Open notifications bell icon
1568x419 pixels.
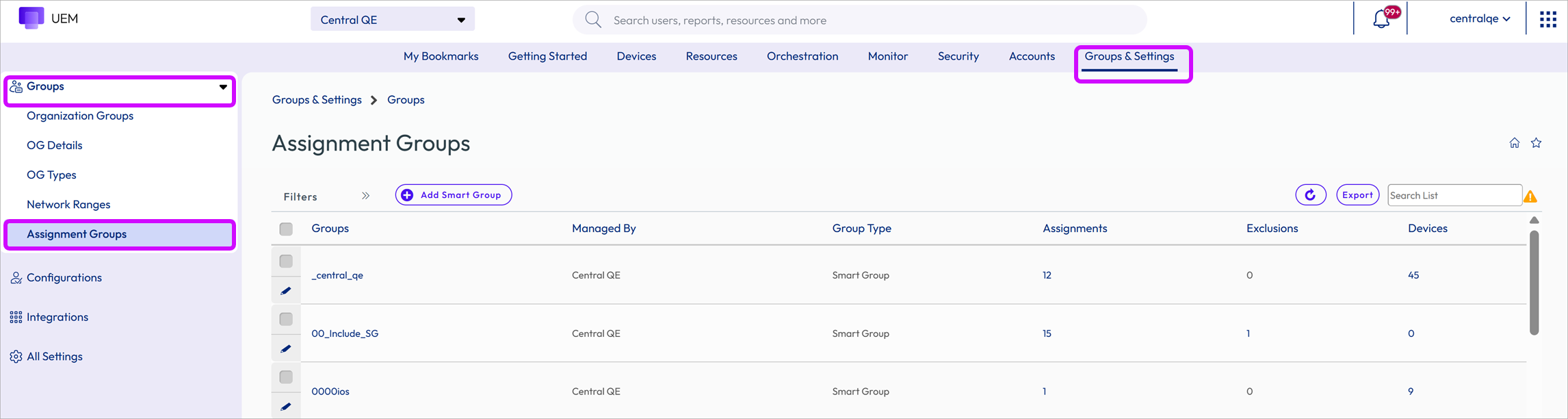[x=1382, y=19]
